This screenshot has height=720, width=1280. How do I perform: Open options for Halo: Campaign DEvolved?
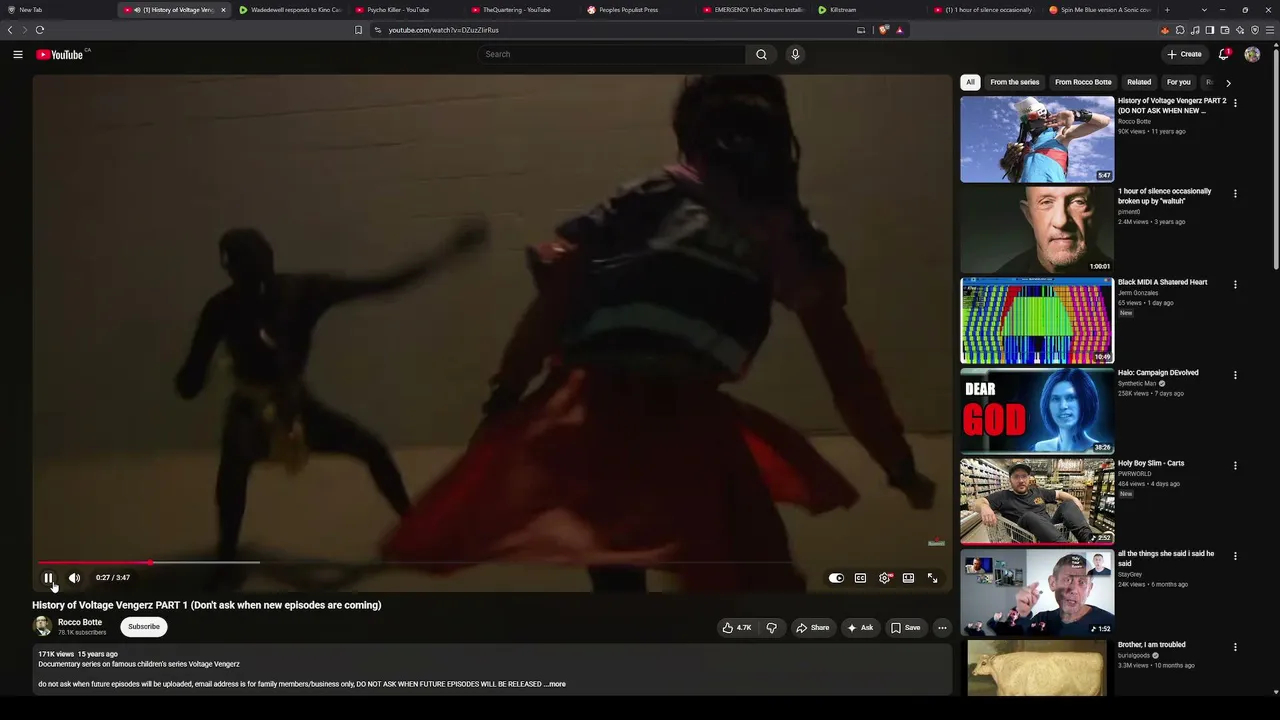pyautogui.click(x=1235, y=375)
